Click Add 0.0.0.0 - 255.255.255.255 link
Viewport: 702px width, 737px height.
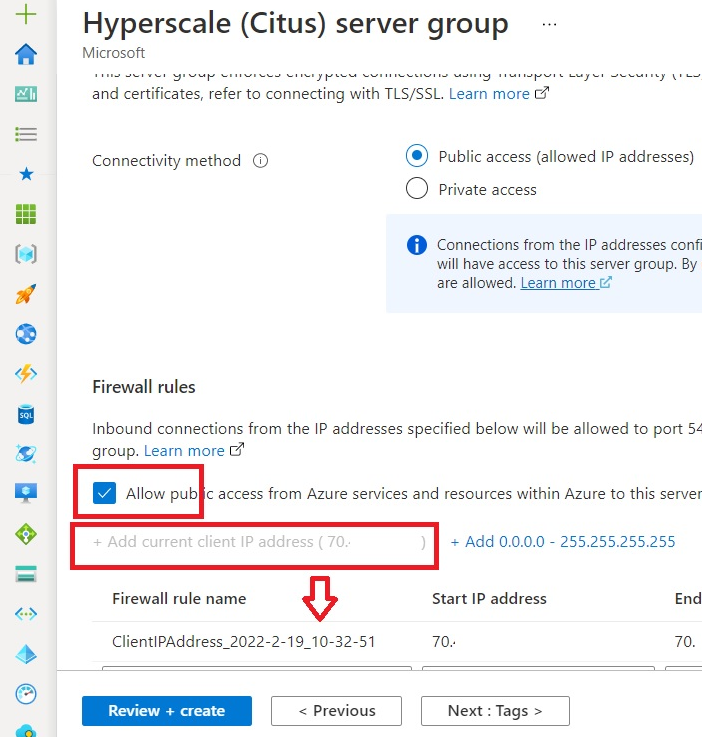(562, 541)
